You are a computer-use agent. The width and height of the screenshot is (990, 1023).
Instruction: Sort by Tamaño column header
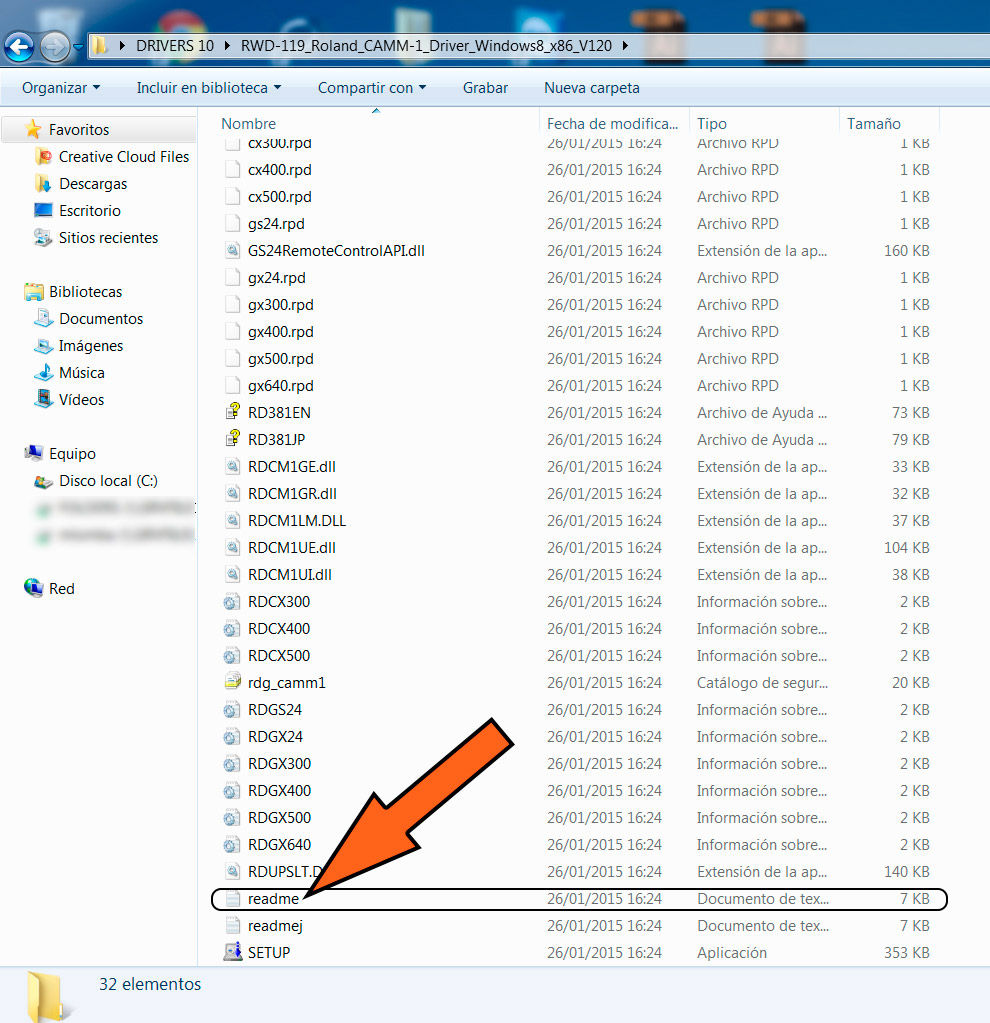[x=873, y=124]
